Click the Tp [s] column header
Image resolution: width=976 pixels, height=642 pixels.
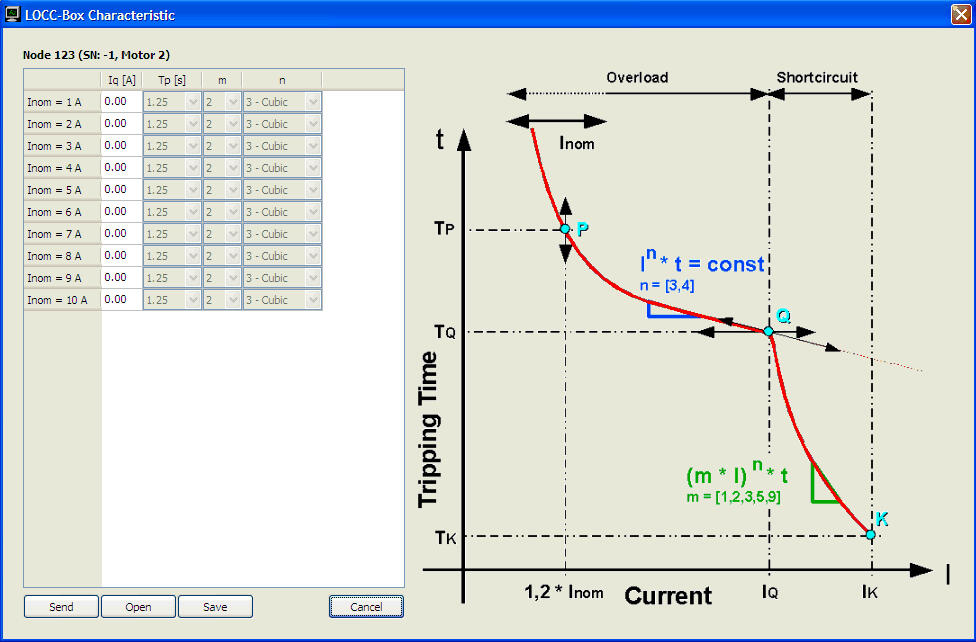pos(172,80)
